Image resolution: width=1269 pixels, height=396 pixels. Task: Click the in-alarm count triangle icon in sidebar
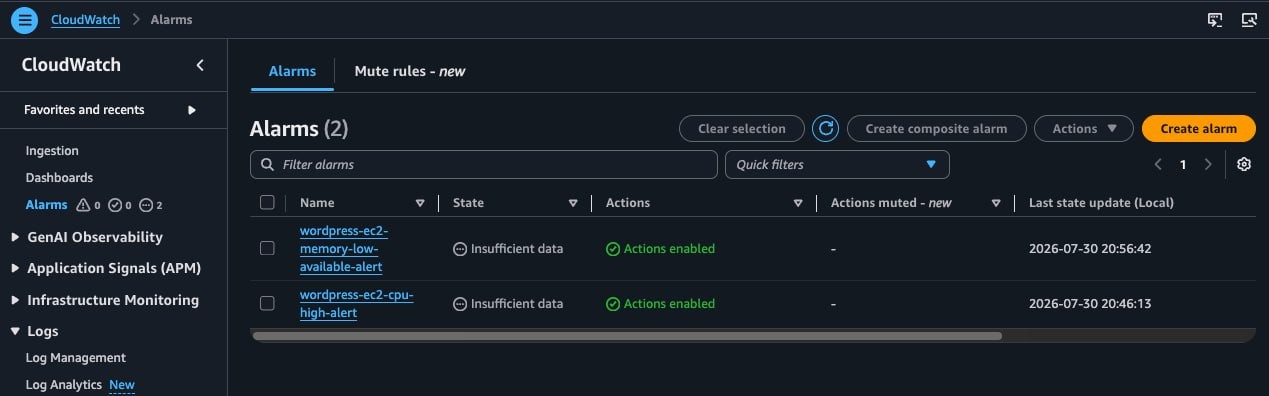(x=84, y=205)
